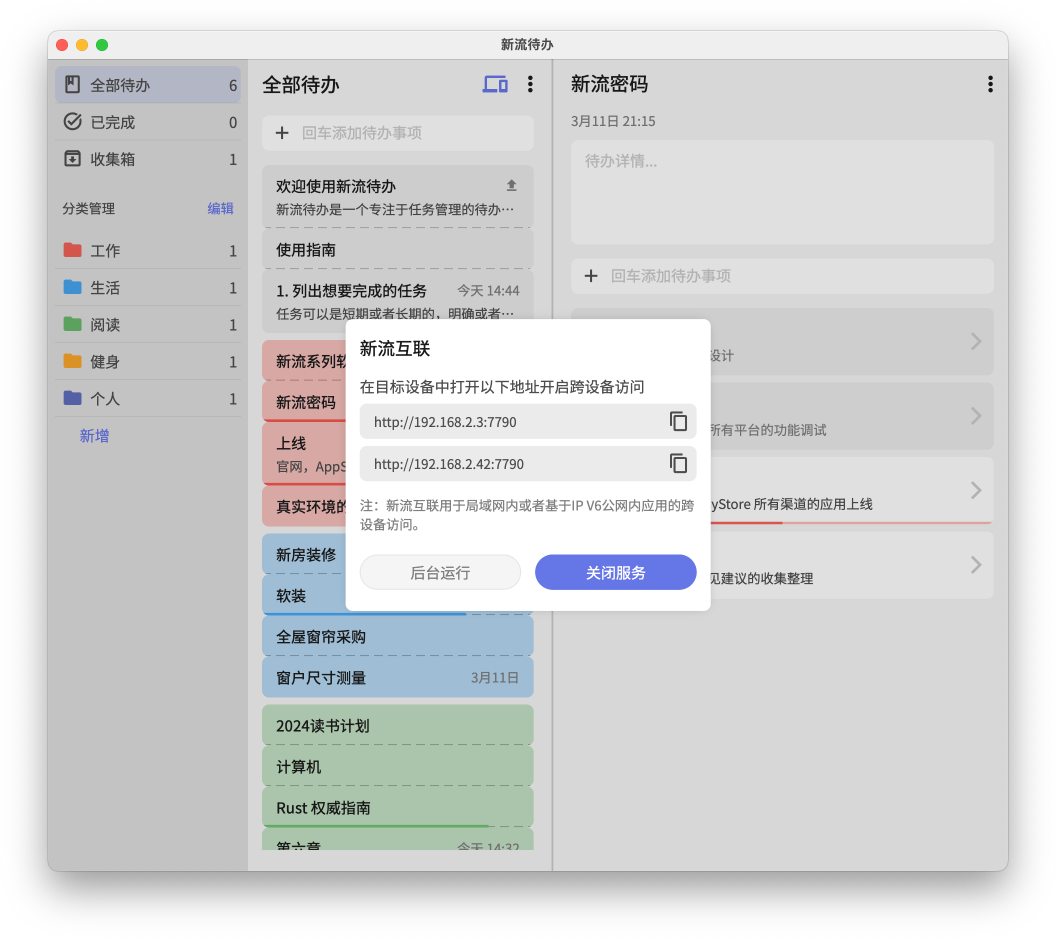Expand the 建议的收集整理 subtask chevron
1056x938 pixels.
(x=975, y=564)
